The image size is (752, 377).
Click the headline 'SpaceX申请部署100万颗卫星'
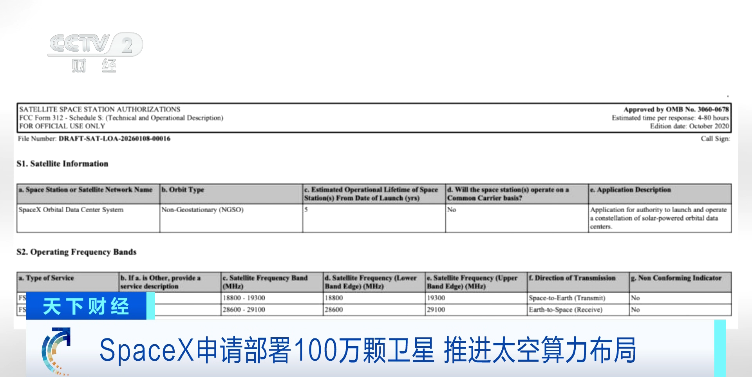pos(267,350)
